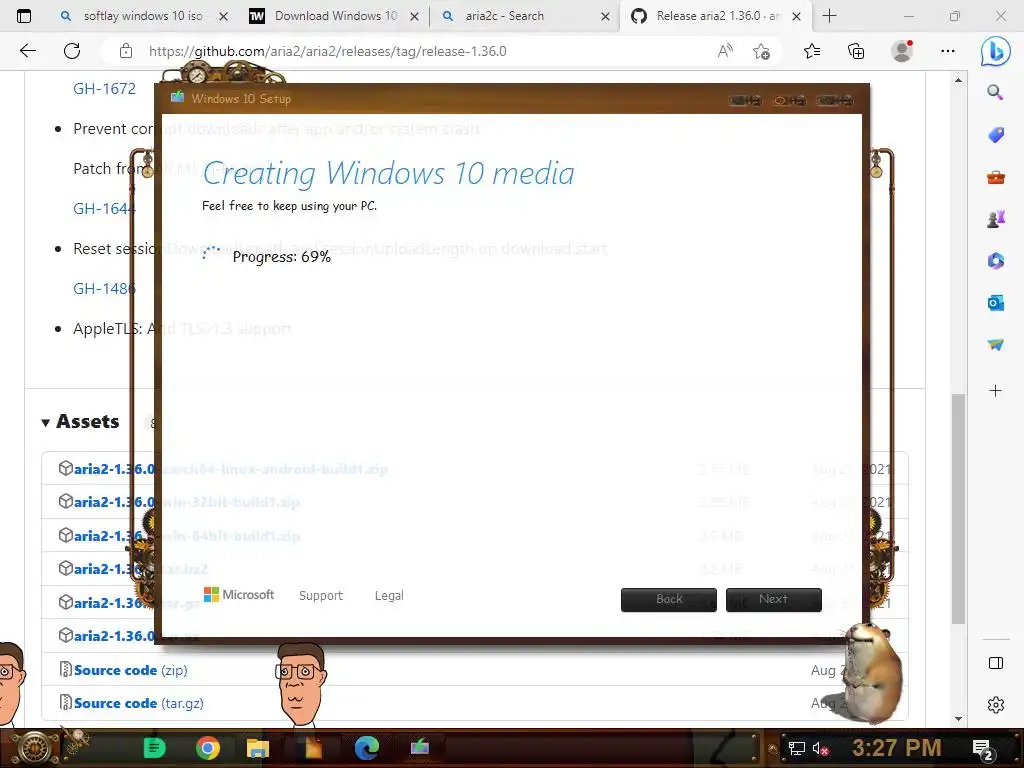The image size is (1024, 768).
Task: Collapse the Assets section triangle
Action: [45, 423]
